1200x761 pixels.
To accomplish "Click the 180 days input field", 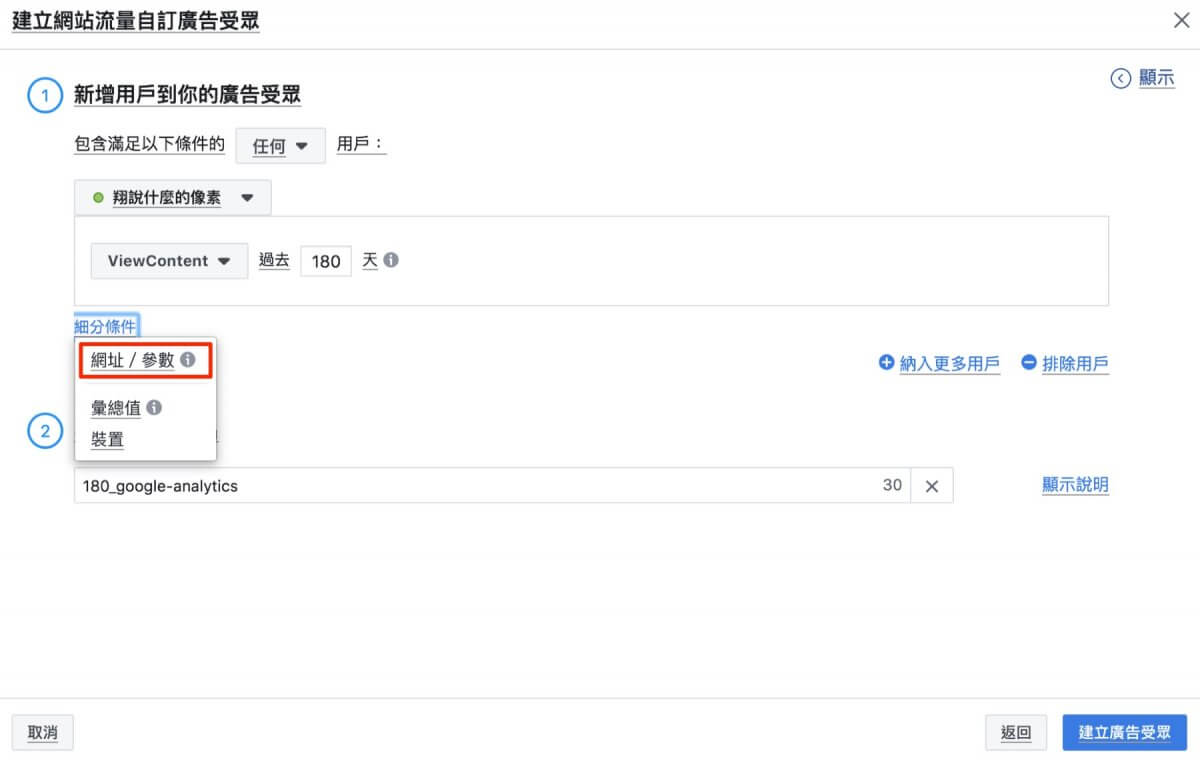I will pyautogui.click(x=326, y=261).
